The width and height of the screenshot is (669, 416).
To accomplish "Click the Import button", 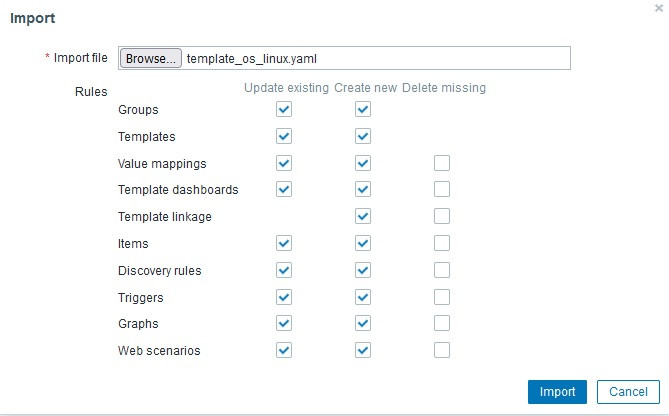I will tap(557, 392).
